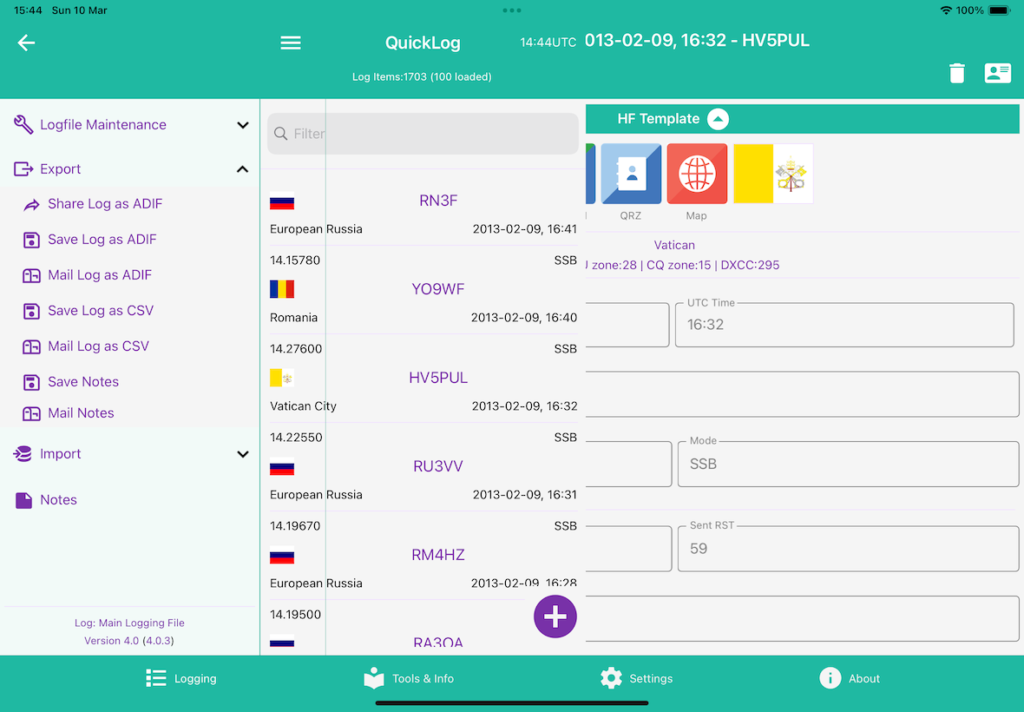Open the contact card icon in header
Screen dimensions: 1024x712
click(997, 73)
